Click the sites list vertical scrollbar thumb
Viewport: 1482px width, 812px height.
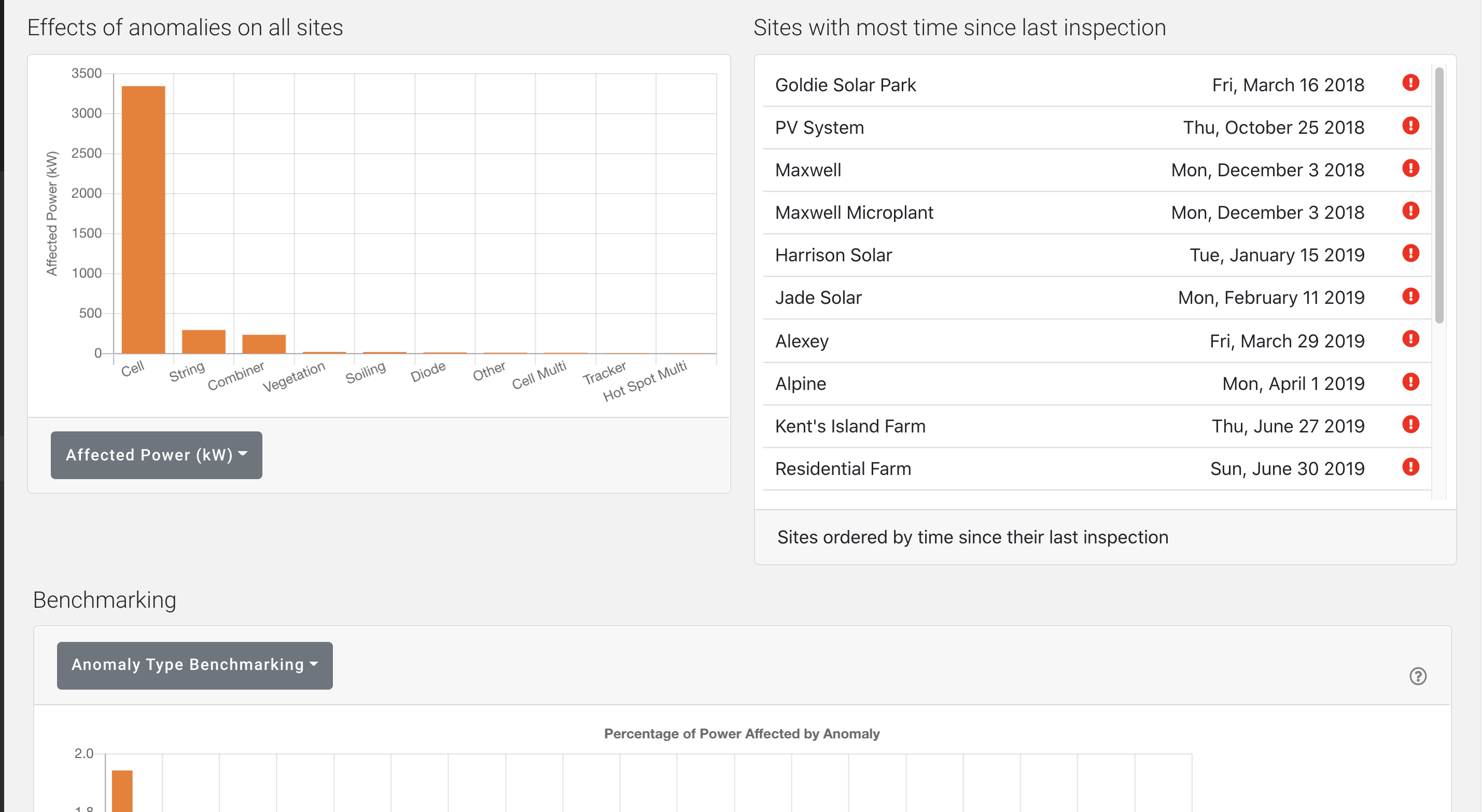pos(1439,195)
